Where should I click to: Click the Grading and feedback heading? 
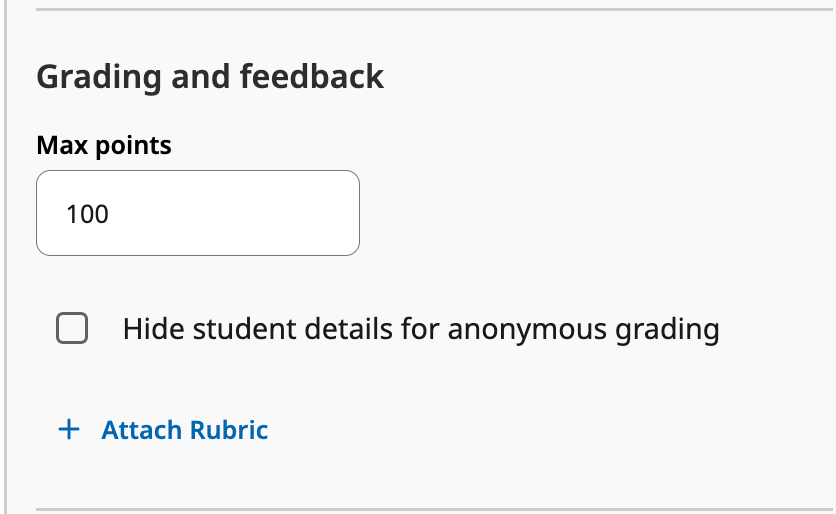[x=210, y=77]
